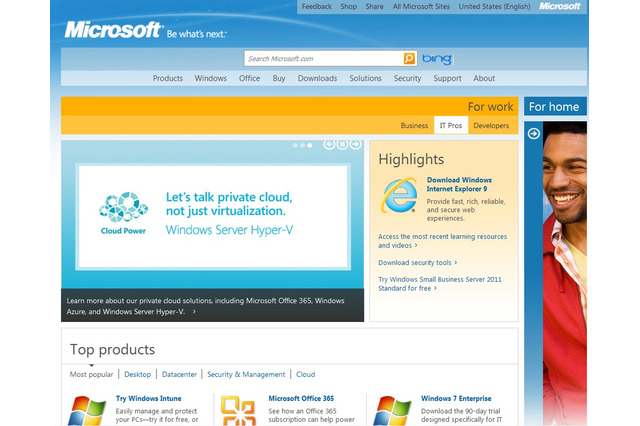
Task: Open the Downloads navigation menu
Action: [317, 78]
